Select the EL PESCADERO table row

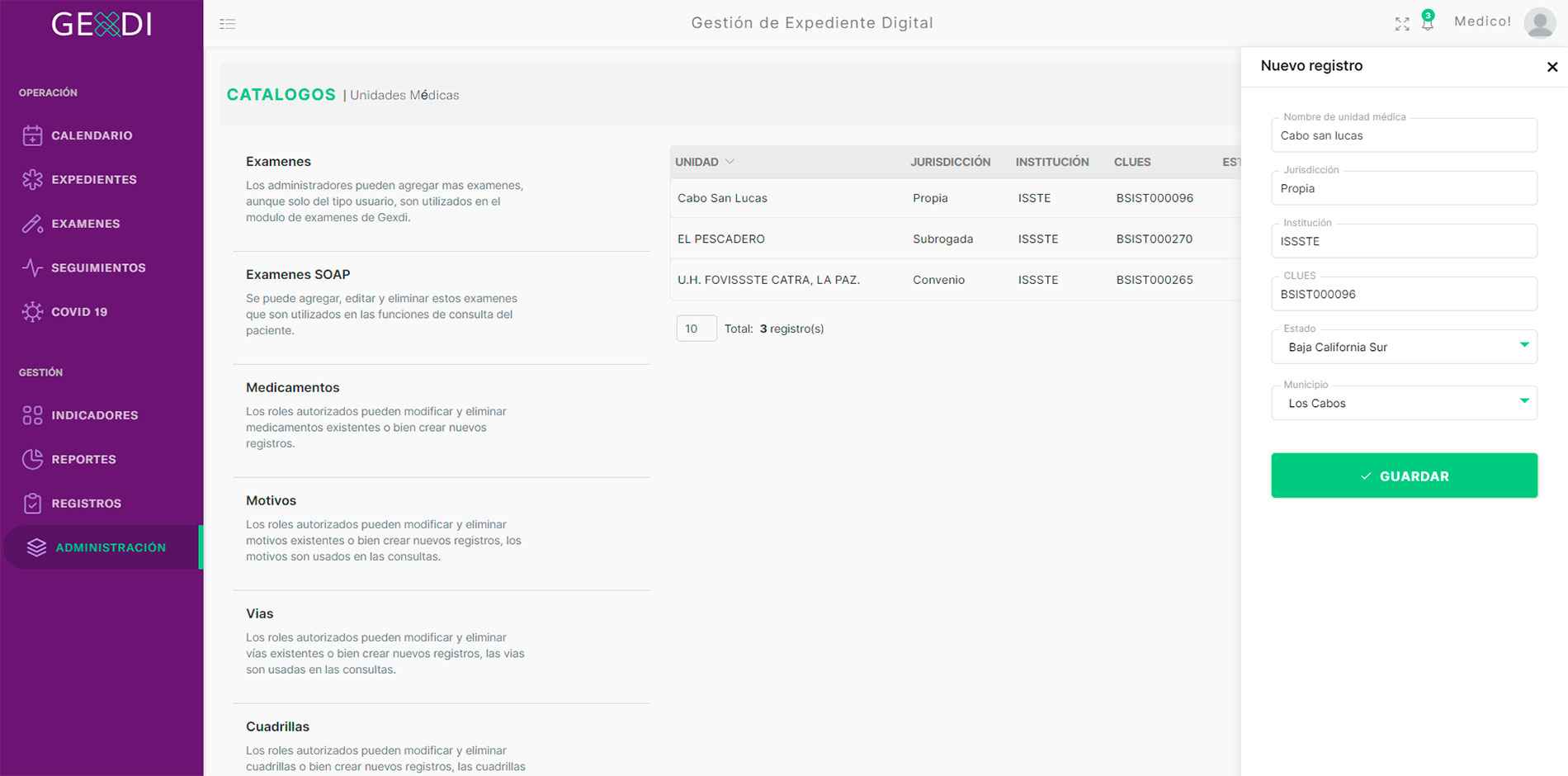click(955, 239)
